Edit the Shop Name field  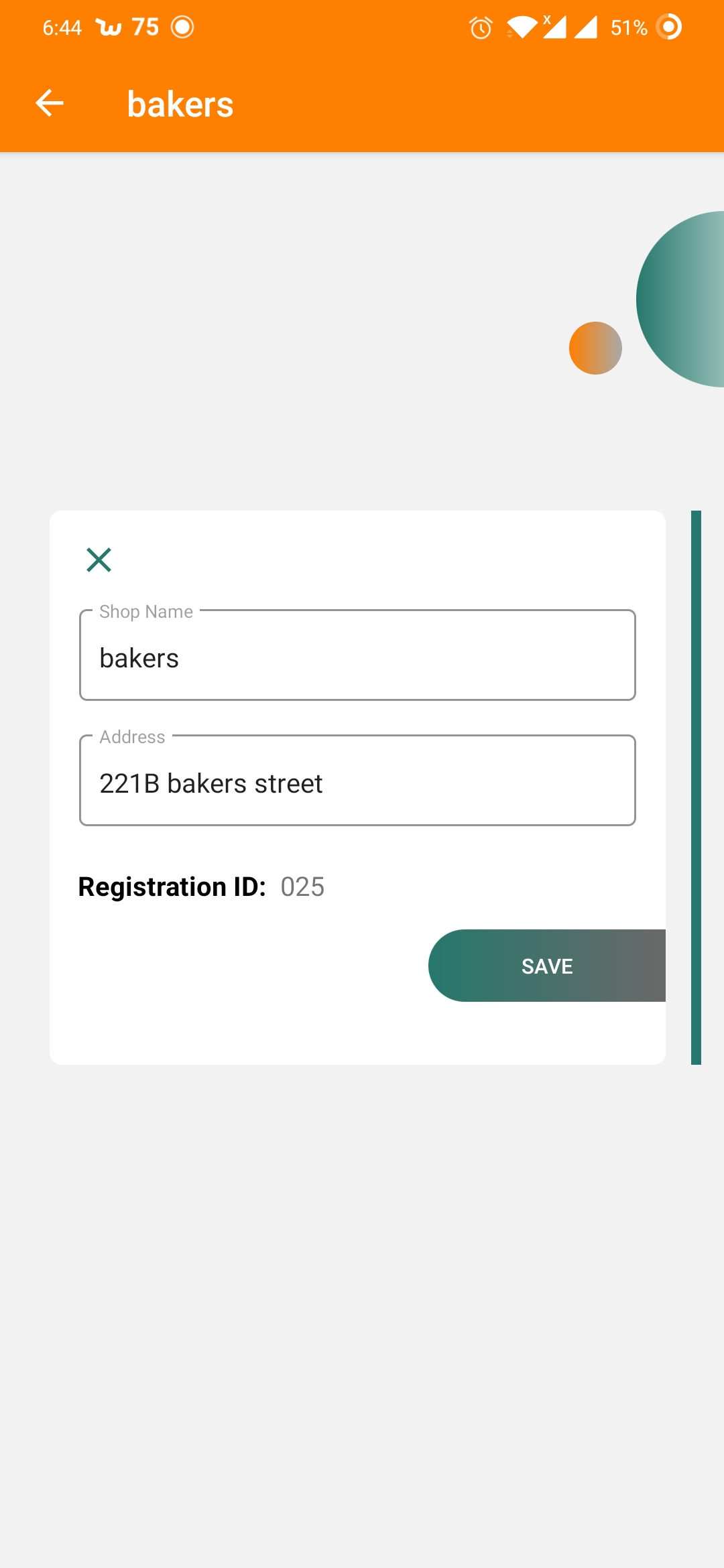357,655
